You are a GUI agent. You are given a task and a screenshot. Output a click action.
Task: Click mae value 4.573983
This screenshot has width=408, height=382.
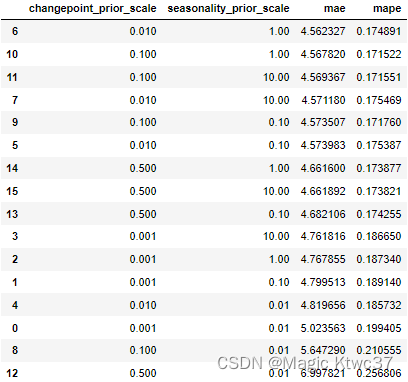323,145
